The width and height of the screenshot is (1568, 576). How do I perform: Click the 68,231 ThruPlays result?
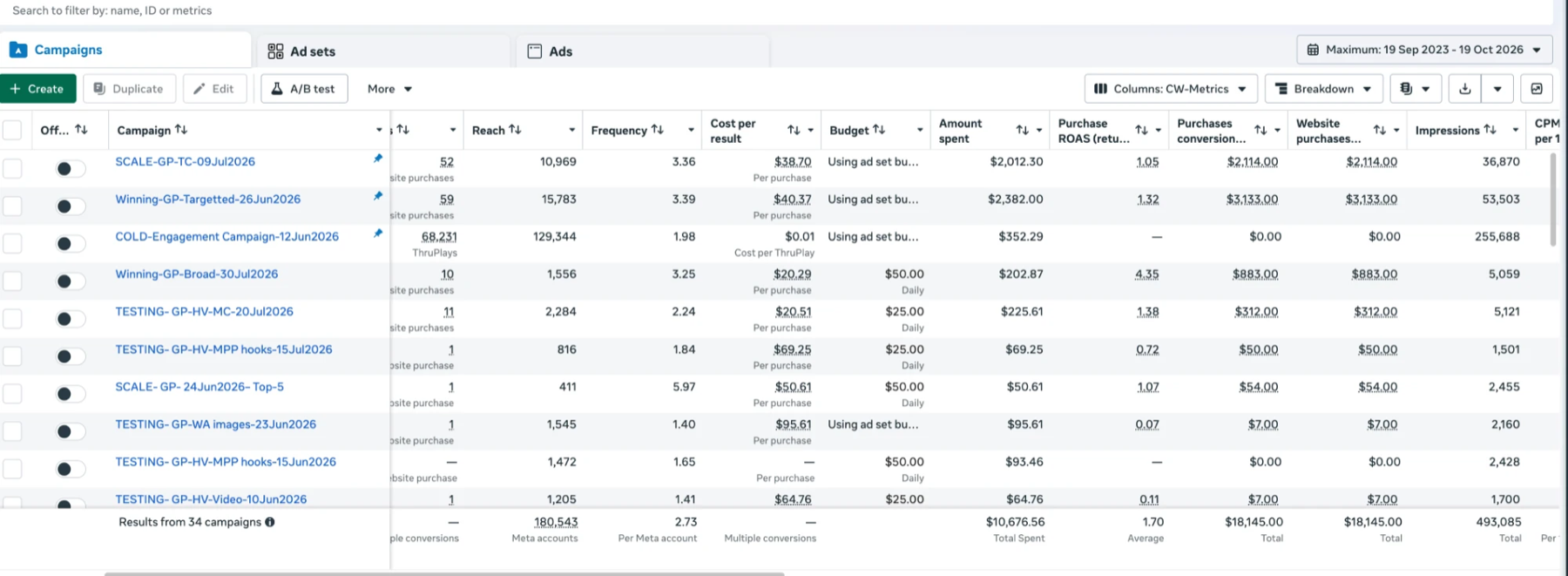click(439, 236)
